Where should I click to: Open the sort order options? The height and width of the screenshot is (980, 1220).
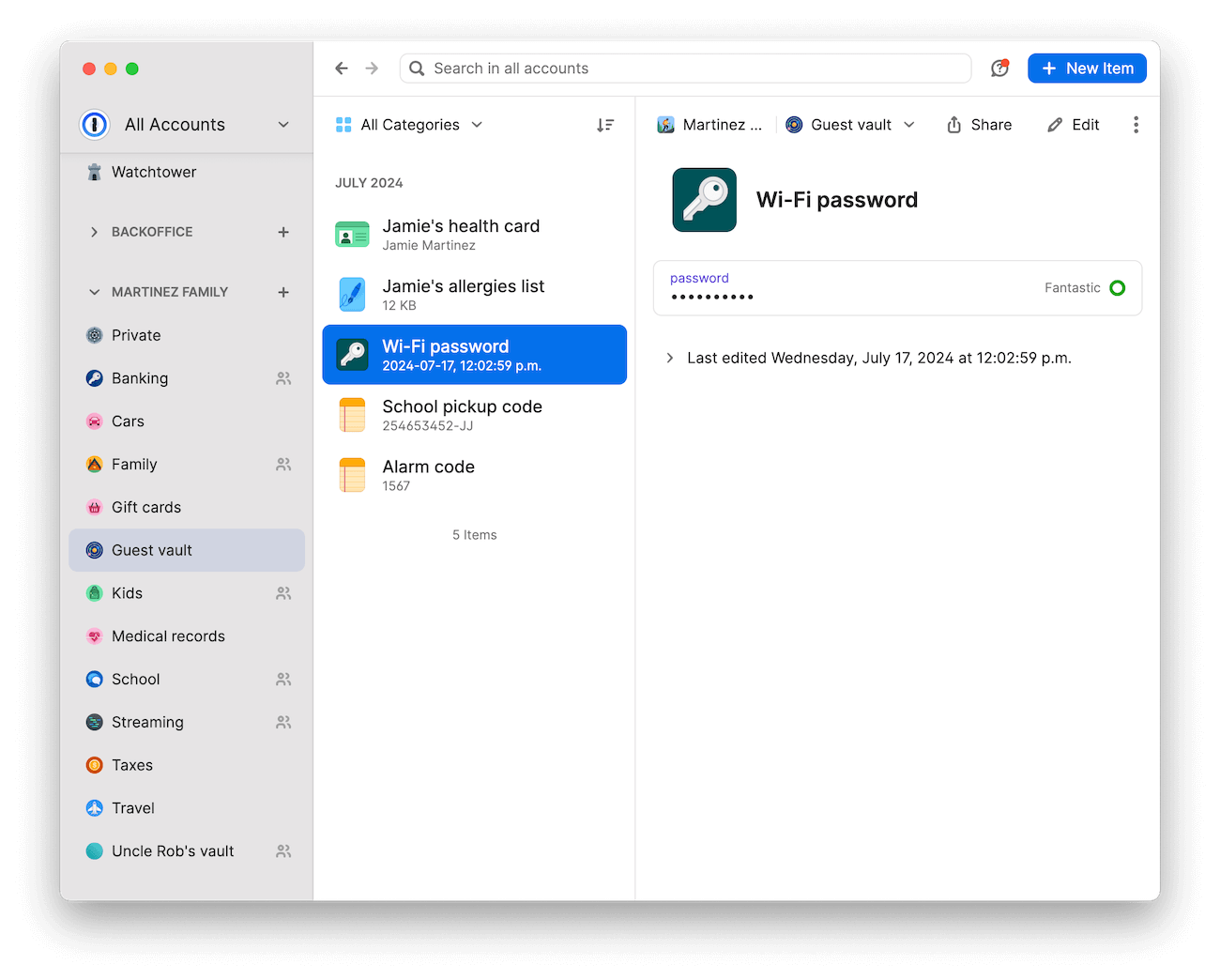pyautogui.click(x=605, y=124)
